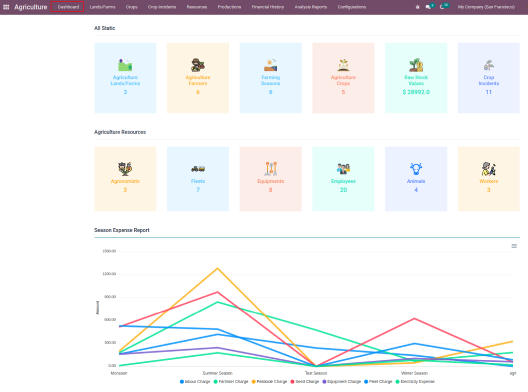Toggle the Equipment Charge legend series
This screenshot has height=392, width=528.
[341, 382]
